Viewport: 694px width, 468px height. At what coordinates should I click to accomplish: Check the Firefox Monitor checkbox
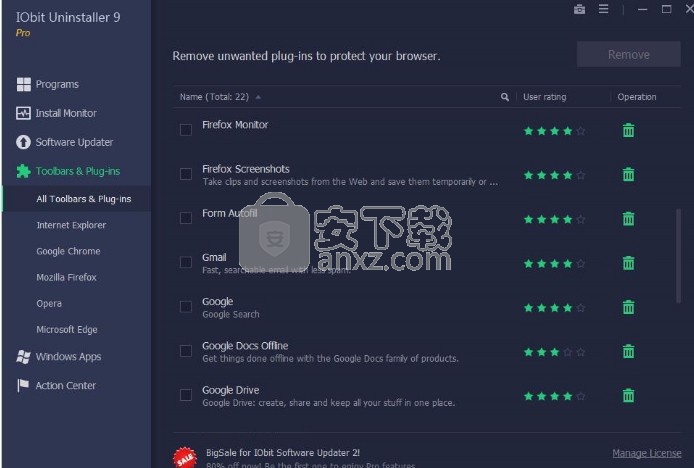[x=186, y=130]
